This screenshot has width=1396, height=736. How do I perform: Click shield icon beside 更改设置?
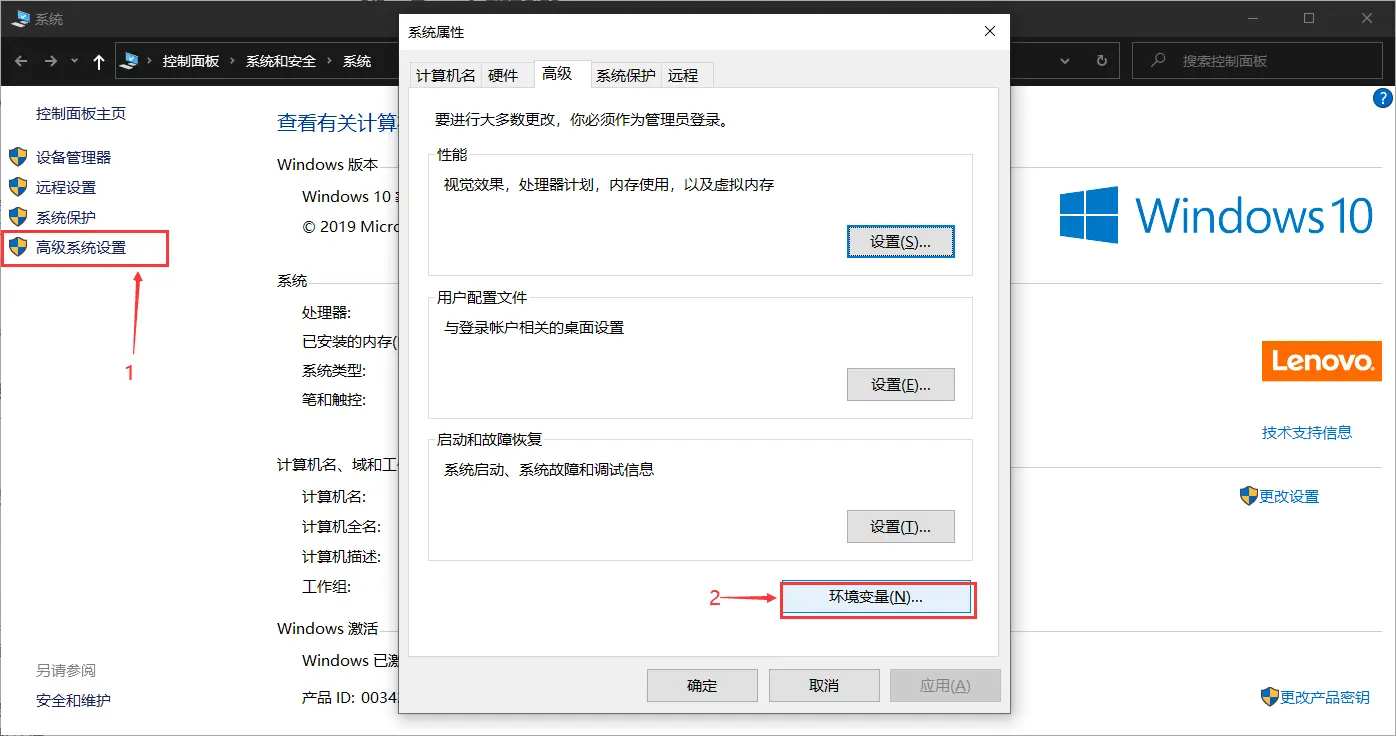point(1248,496)
